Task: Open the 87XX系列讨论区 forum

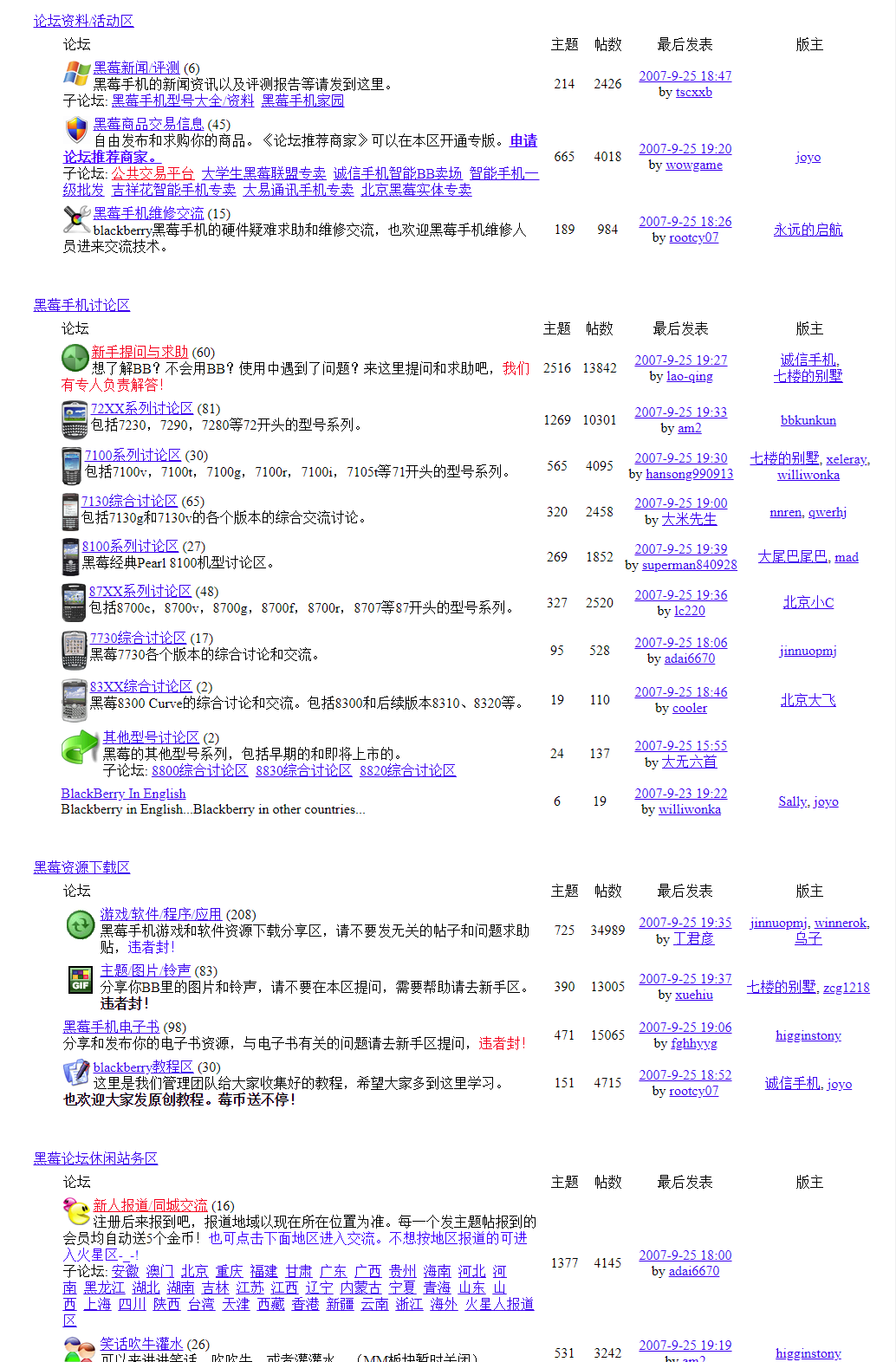Action: (x=140, y=591)
